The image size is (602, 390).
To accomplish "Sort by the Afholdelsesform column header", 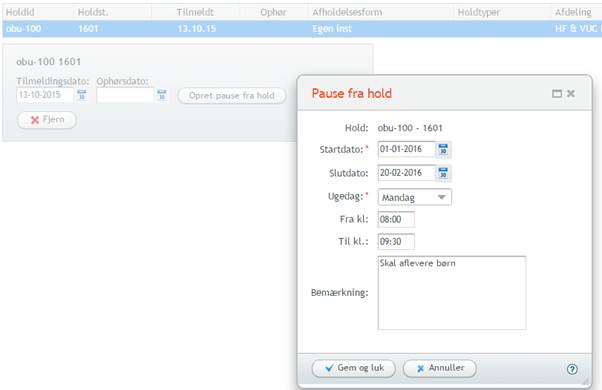I will coord(347,12).
